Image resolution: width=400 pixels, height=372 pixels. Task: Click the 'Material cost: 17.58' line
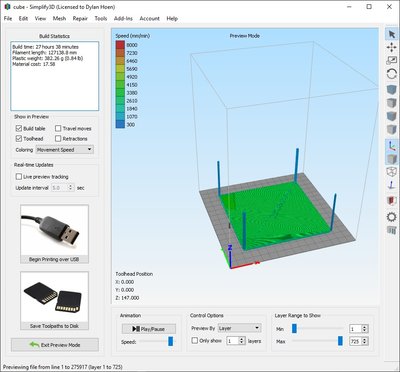(34, 64)
